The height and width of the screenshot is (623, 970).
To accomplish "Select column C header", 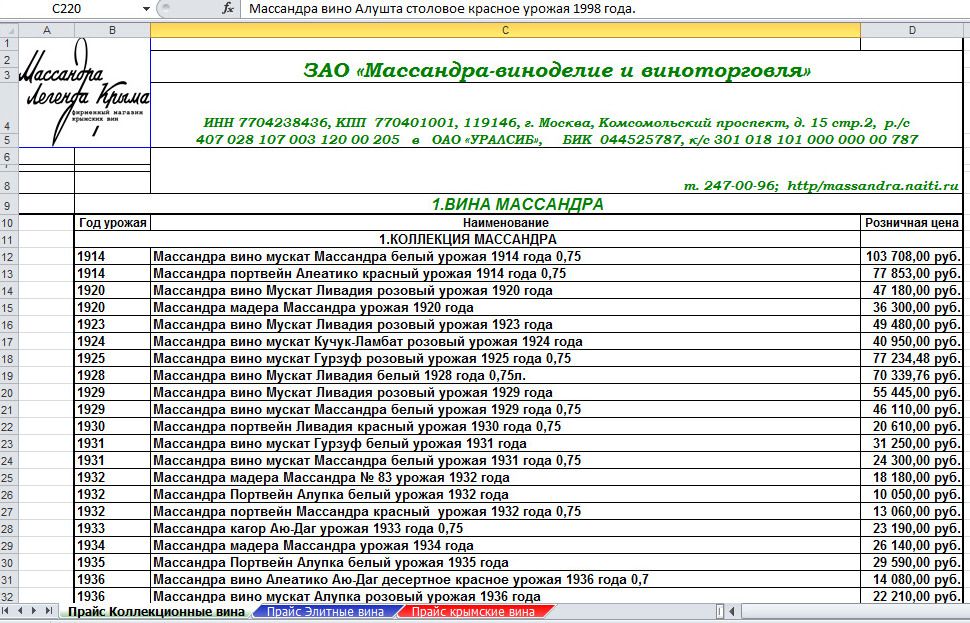I will coord(505,30).
